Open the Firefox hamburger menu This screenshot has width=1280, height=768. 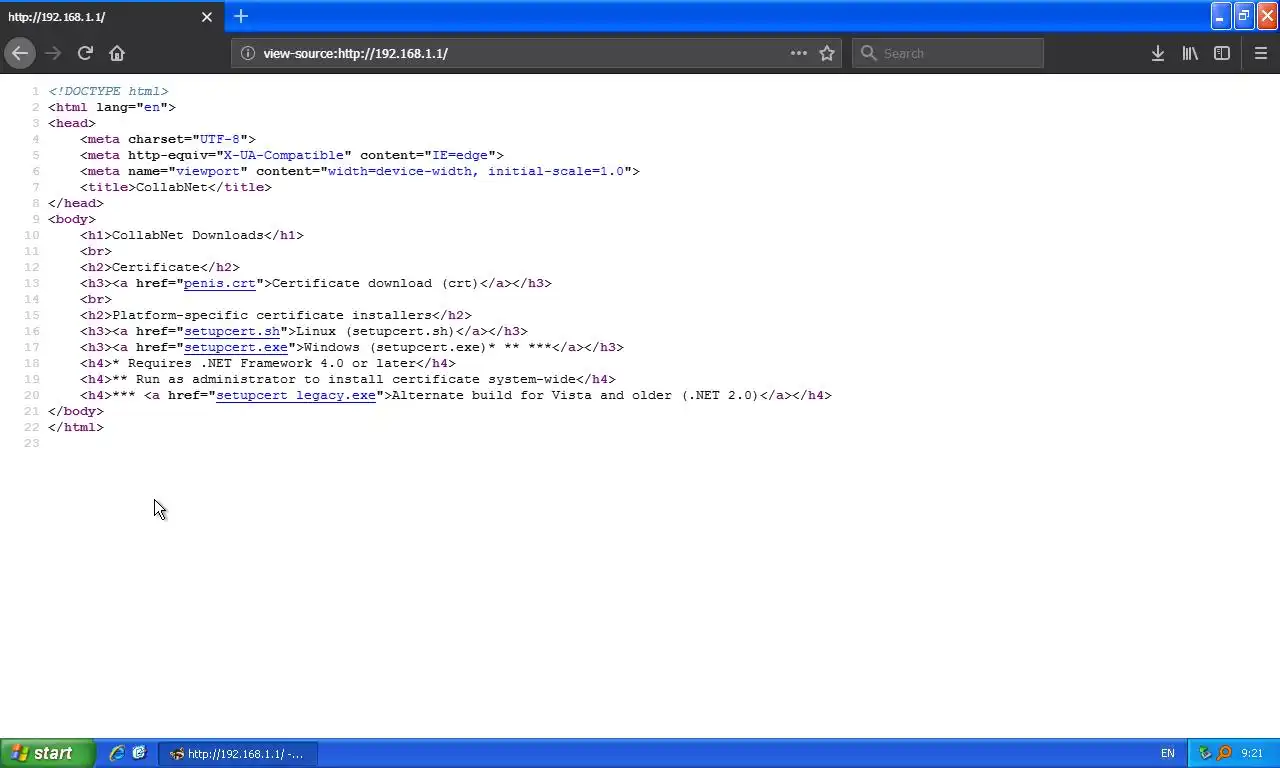[x=1260, y=53]
